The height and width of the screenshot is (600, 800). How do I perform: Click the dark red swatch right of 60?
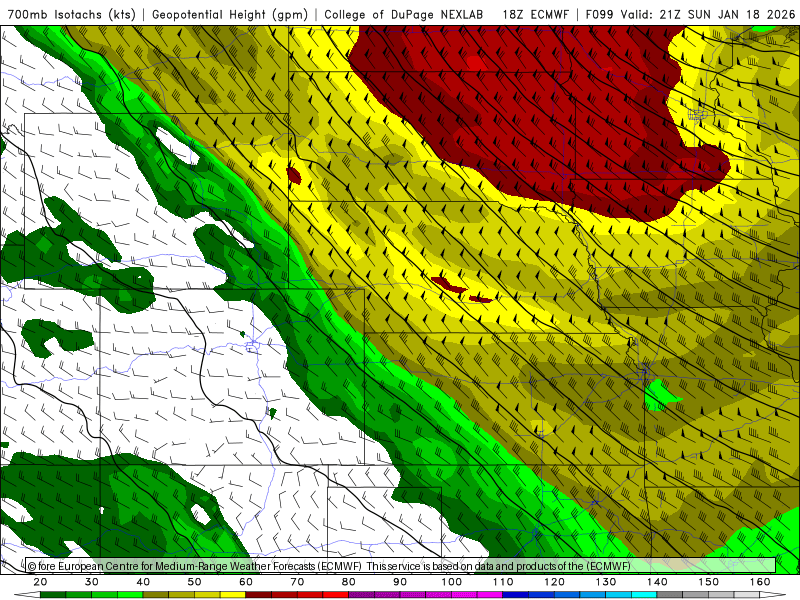(x=259, y=595)
